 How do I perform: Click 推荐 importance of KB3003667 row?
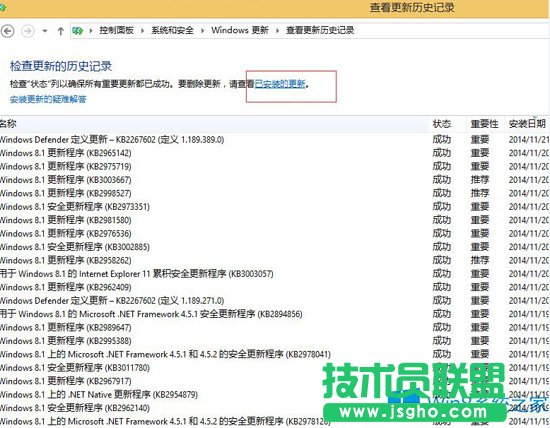(480, 180)
